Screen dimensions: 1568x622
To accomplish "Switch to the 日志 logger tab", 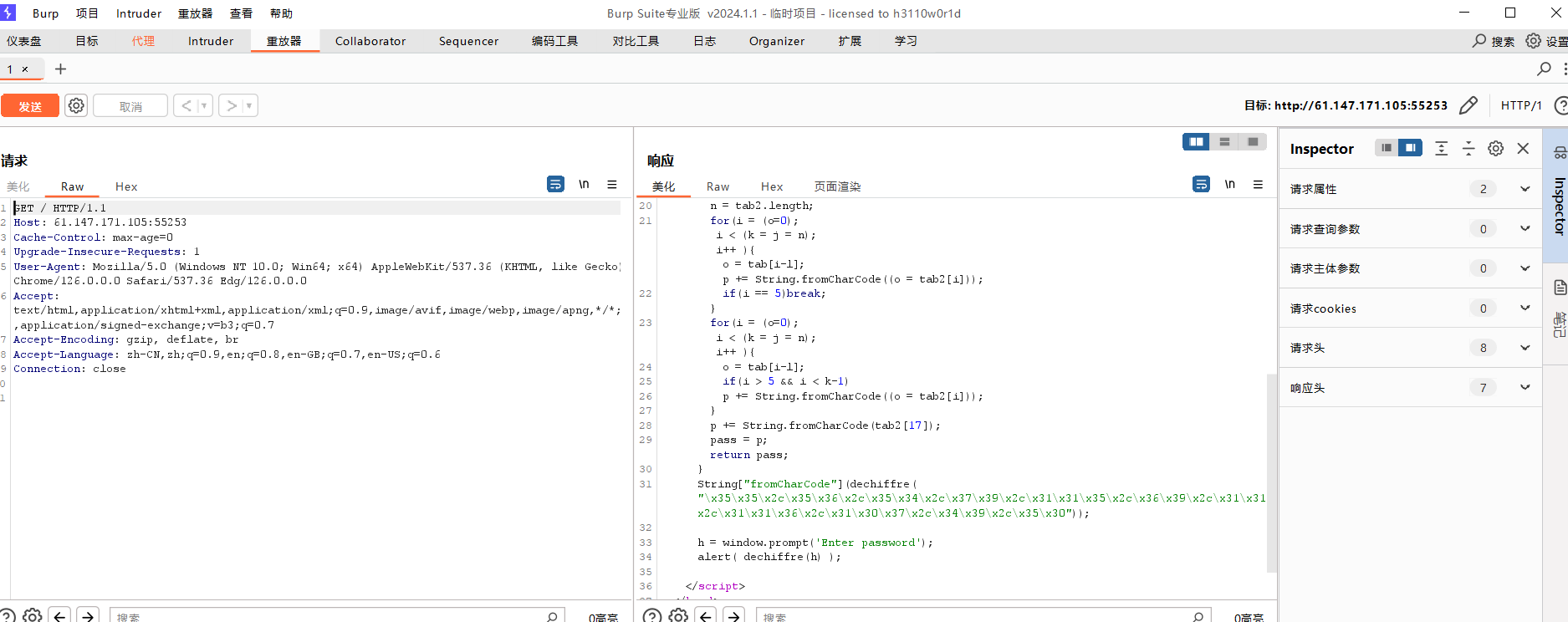I will (705, 41).
